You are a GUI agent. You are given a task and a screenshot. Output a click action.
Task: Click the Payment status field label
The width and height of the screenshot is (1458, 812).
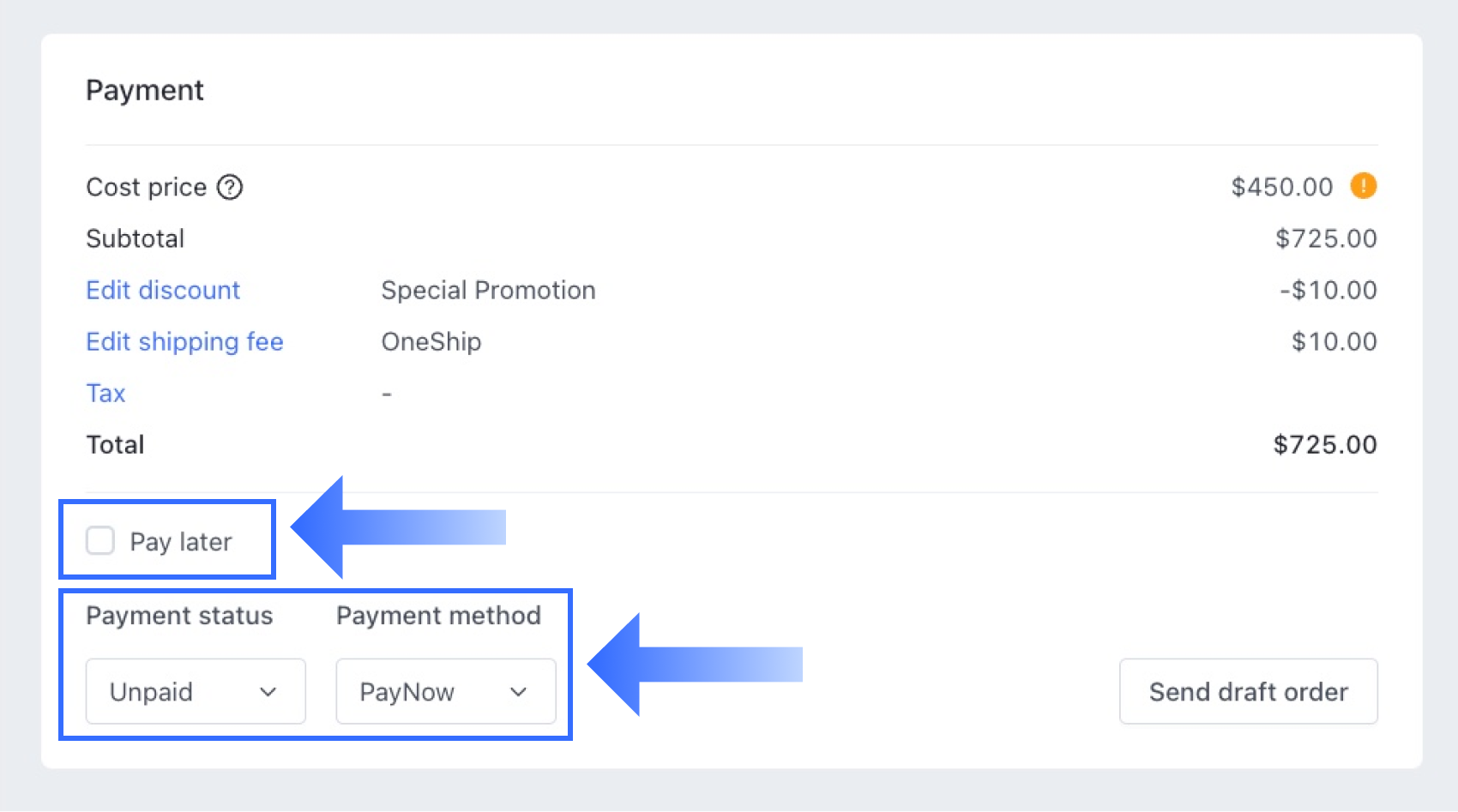tap(179, 616)
